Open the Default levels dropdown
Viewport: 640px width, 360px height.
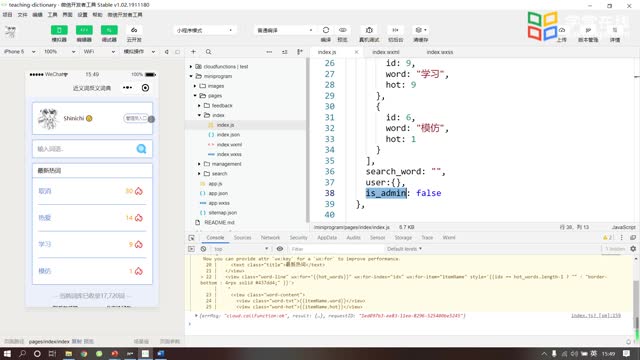[x=404, y=249]
